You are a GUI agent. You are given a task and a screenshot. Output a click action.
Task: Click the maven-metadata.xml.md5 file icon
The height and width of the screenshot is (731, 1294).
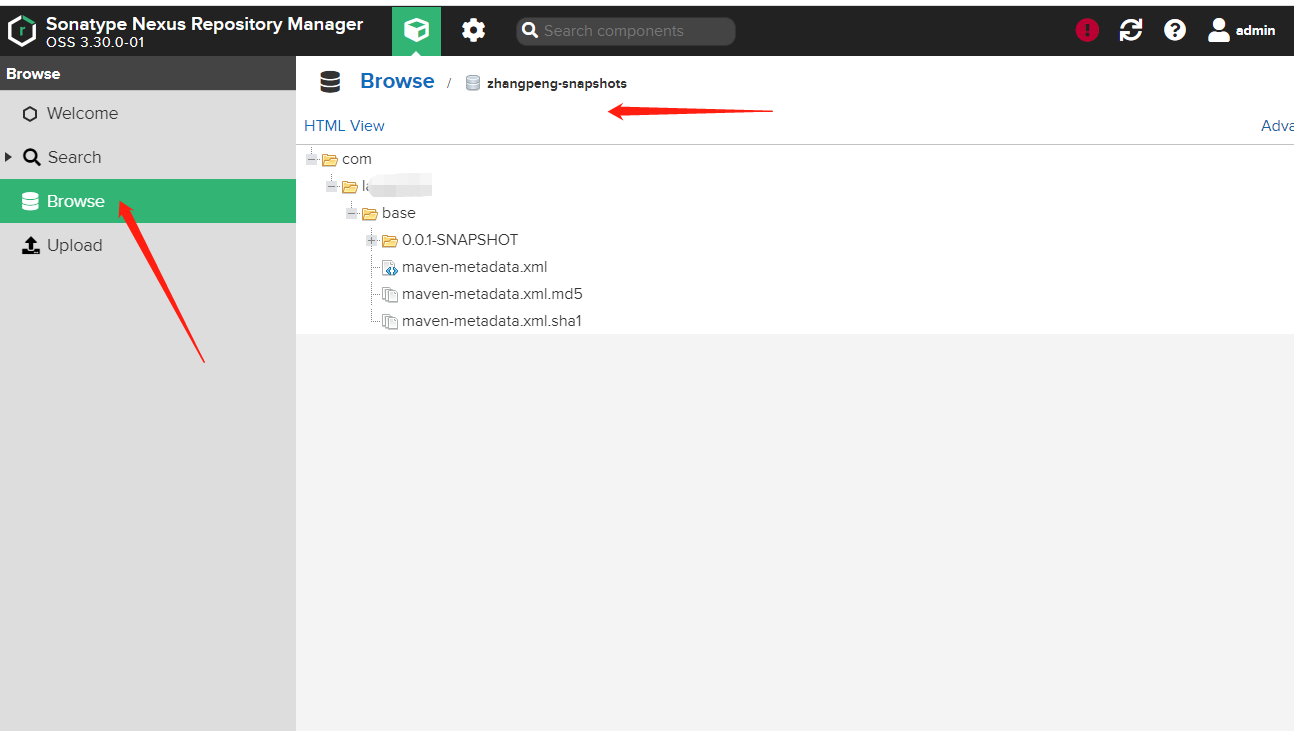pyautogui.click(x=390, y=295)
